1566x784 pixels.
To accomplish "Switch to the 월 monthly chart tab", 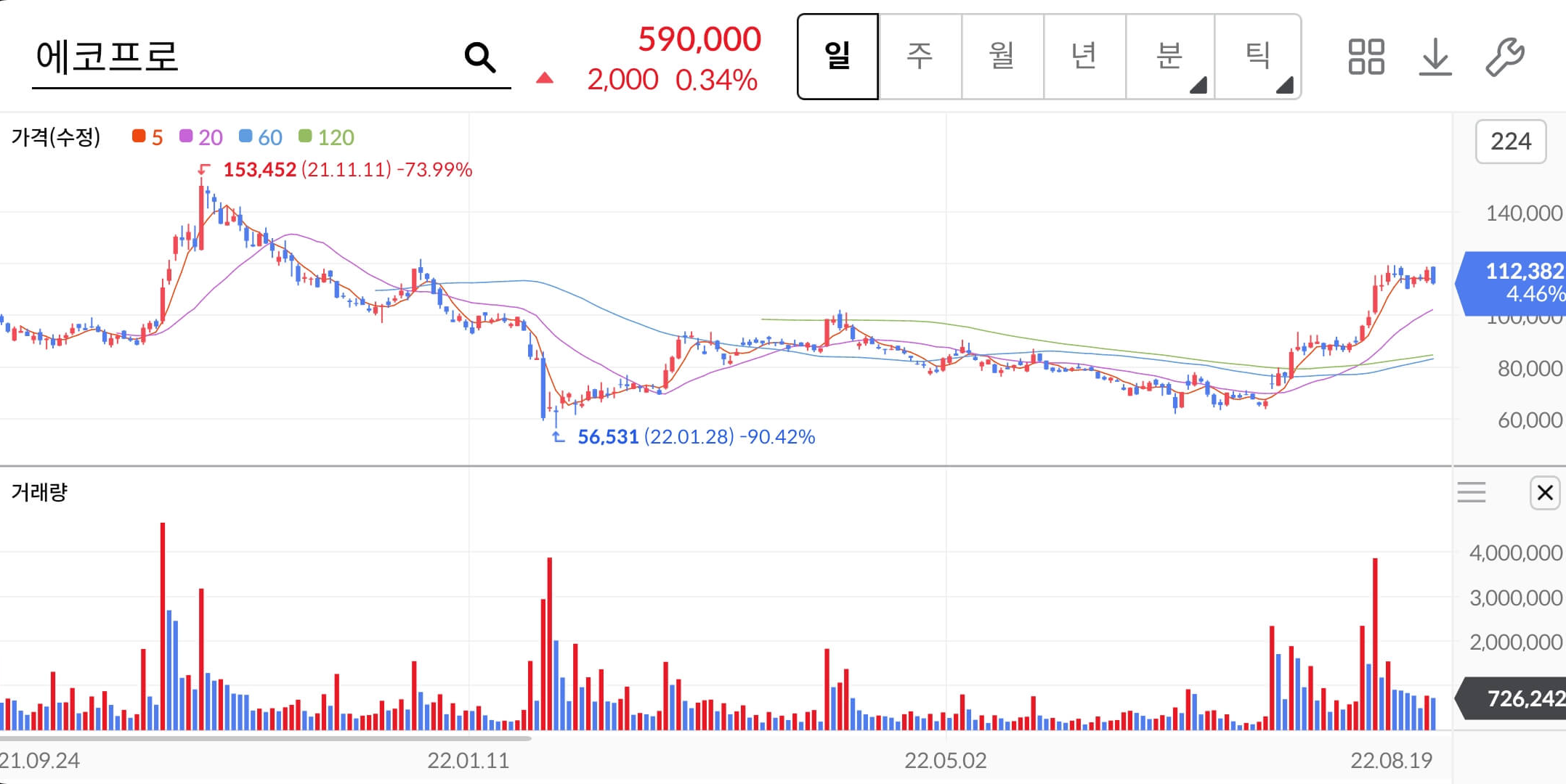I will pyautogui.click(x=1002, y=57).
